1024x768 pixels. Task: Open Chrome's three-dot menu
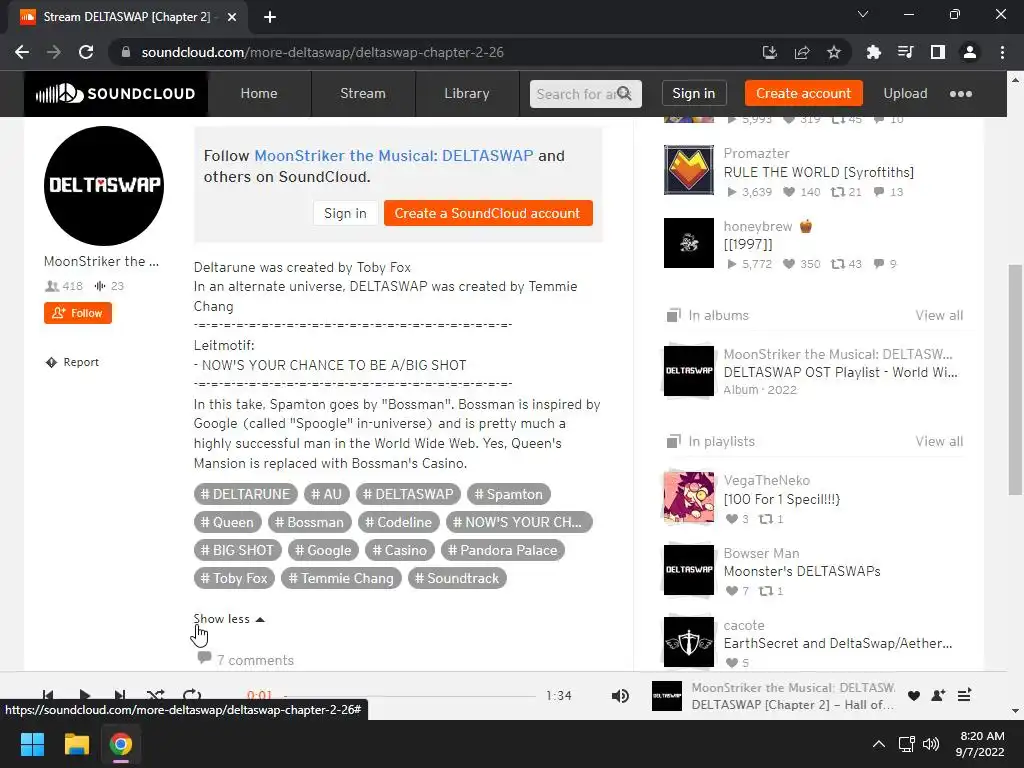(1002, 52)
